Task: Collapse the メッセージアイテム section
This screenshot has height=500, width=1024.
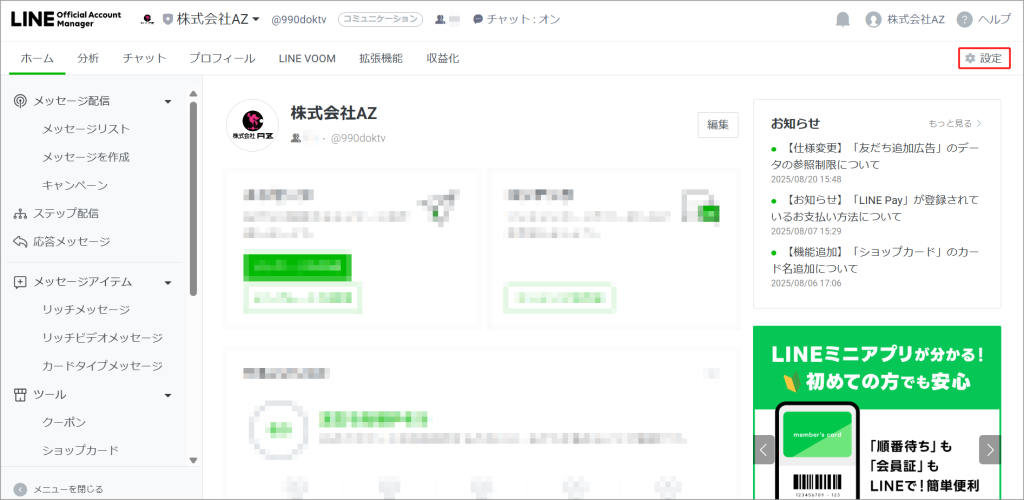Action: pyautogui.click(x=168, y=282)
